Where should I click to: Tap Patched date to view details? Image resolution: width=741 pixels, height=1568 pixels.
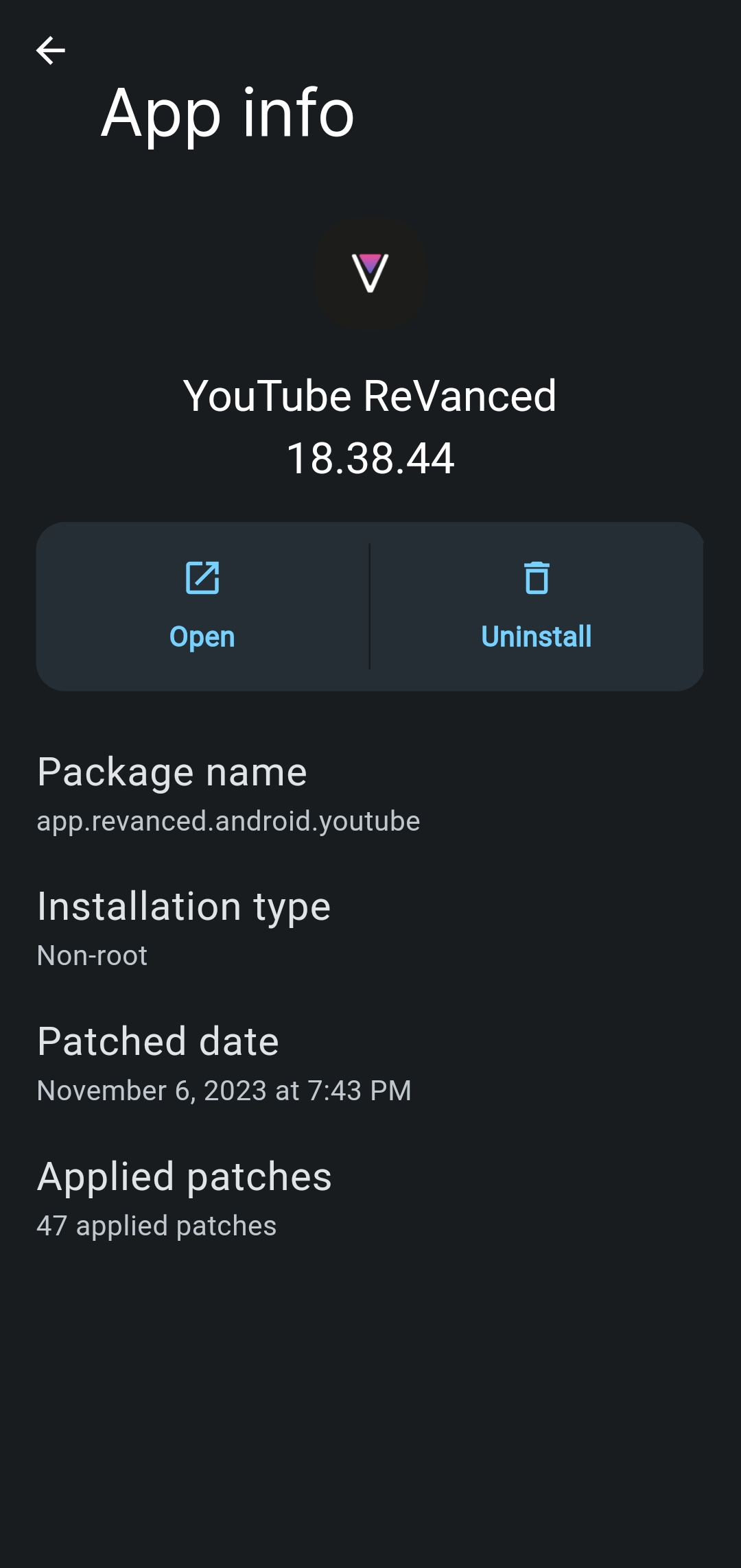point(158,1041)
